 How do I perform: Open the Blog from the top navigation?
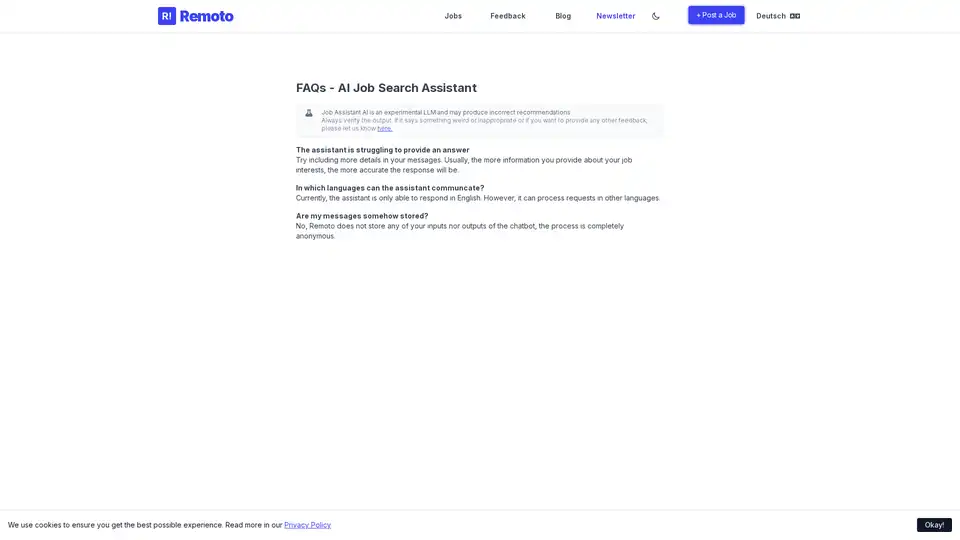pos(563,16)
